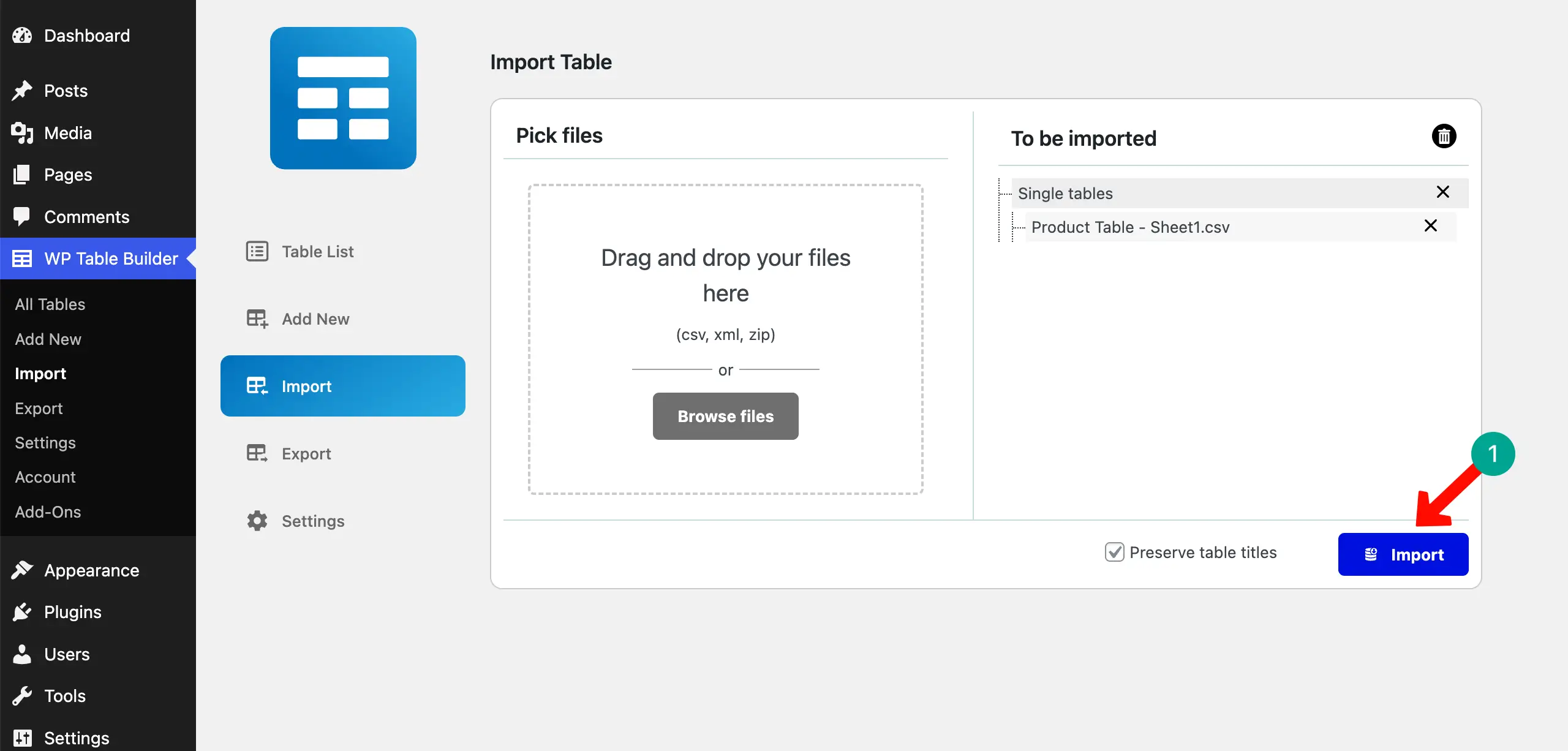Select the Plugins icon in sidebar
1568x751 pixels.
point(23,611)
